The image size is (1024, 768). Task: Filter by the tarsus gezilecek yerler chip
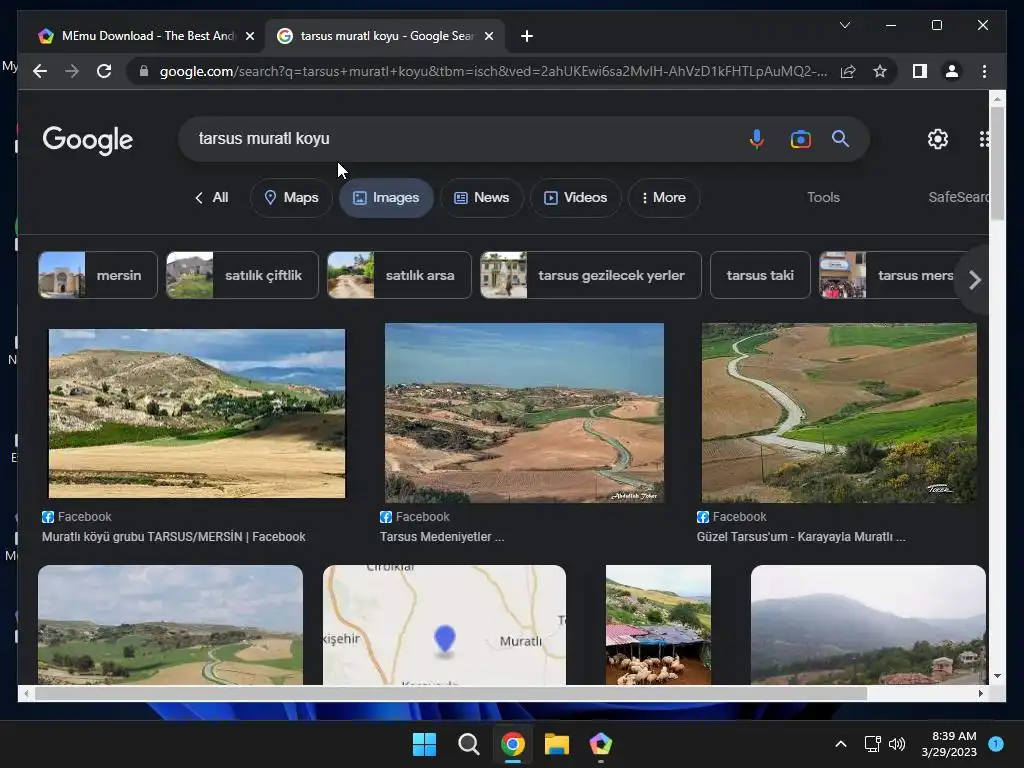(590, 275)
